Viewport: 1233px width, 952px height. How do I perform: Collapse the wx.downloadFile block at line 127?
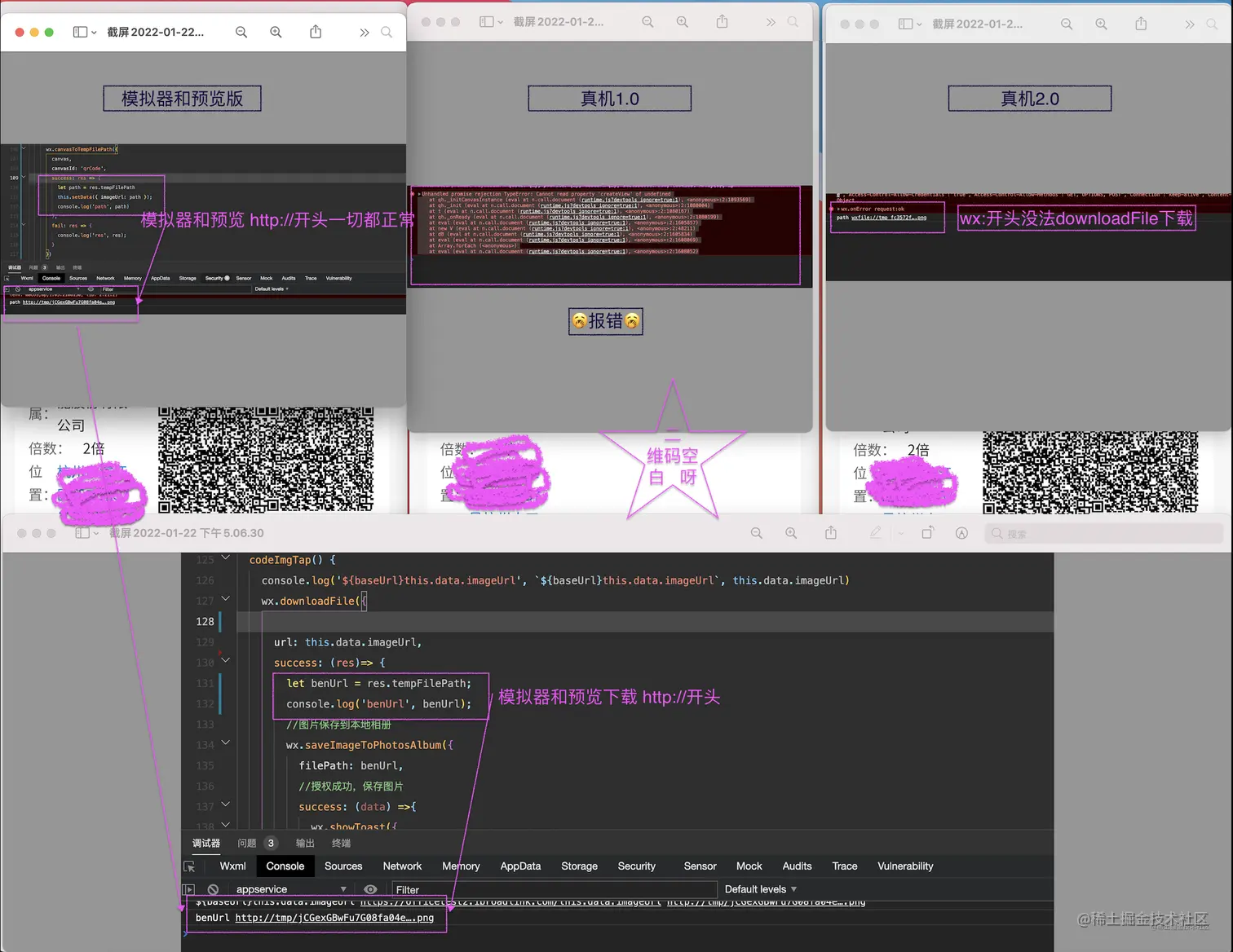coord(226,599)
